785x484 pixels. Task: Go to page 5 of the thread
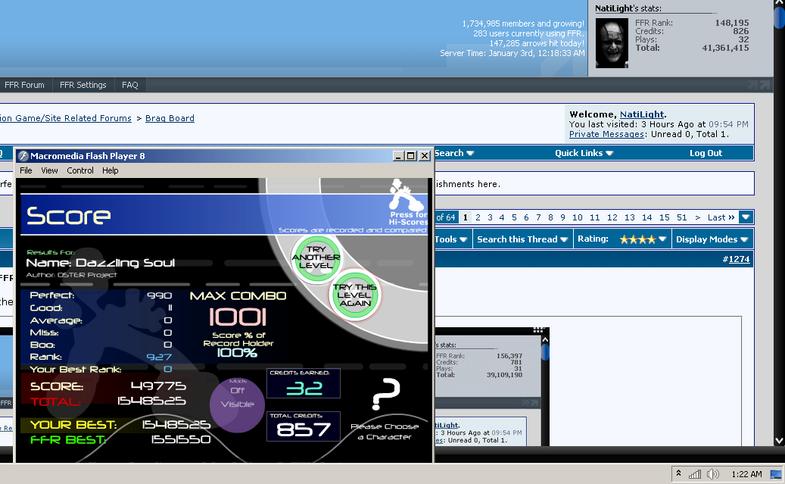click(x=514, y=217)
